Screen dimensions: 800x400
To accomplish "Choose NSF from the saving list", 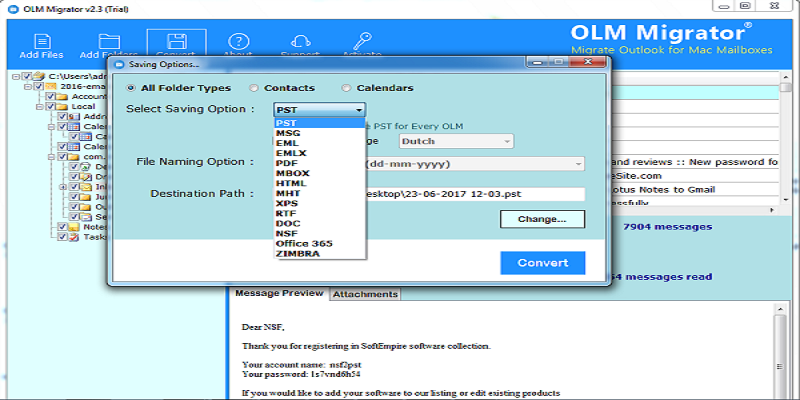I will tap(319, 234).
